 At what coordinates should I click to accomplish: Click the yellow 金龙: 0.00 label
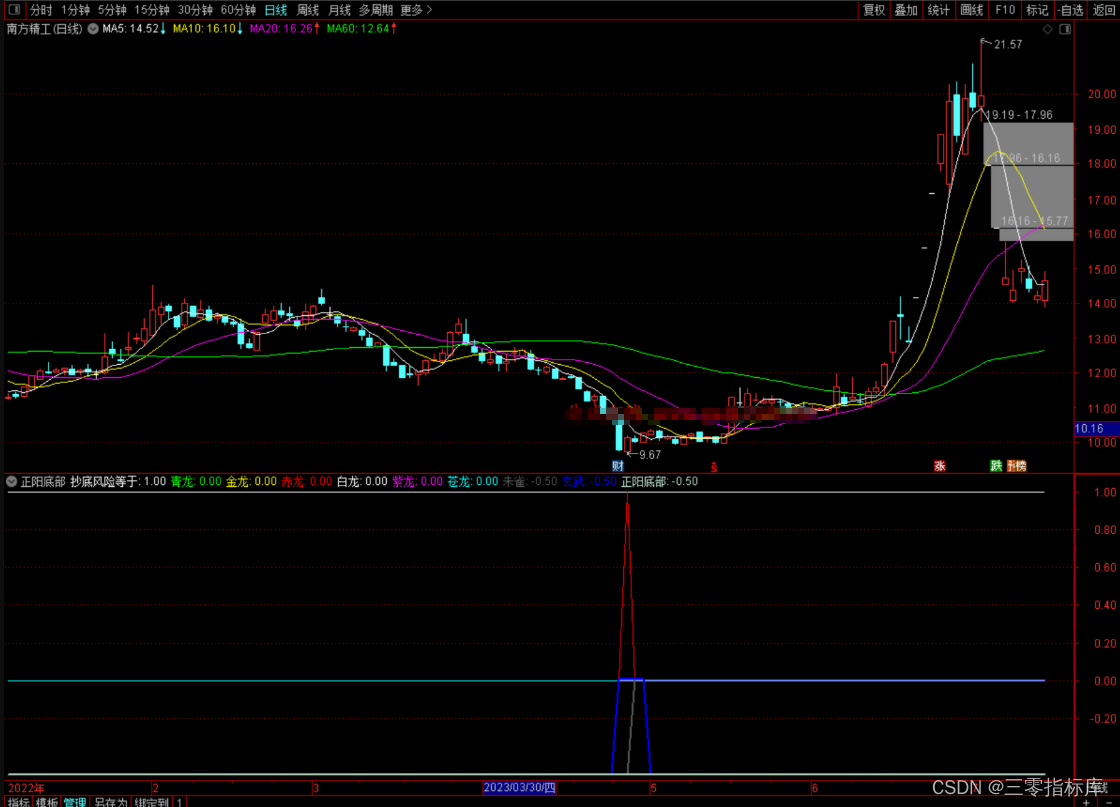point(251,481)
